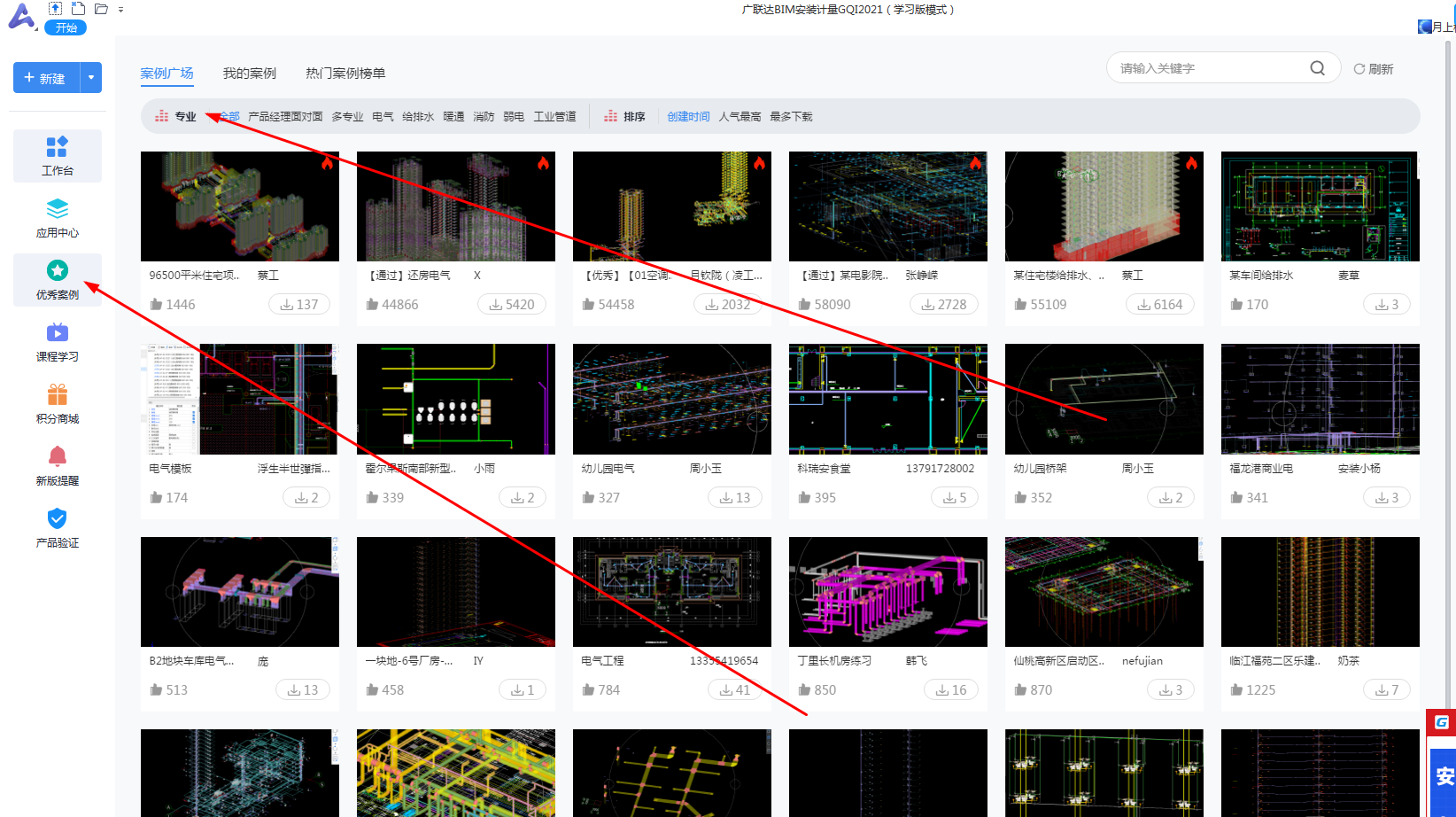This screenshot has height=817, width=1456.
Task: Click the 新建 button
Action: [x=46, y=78]
